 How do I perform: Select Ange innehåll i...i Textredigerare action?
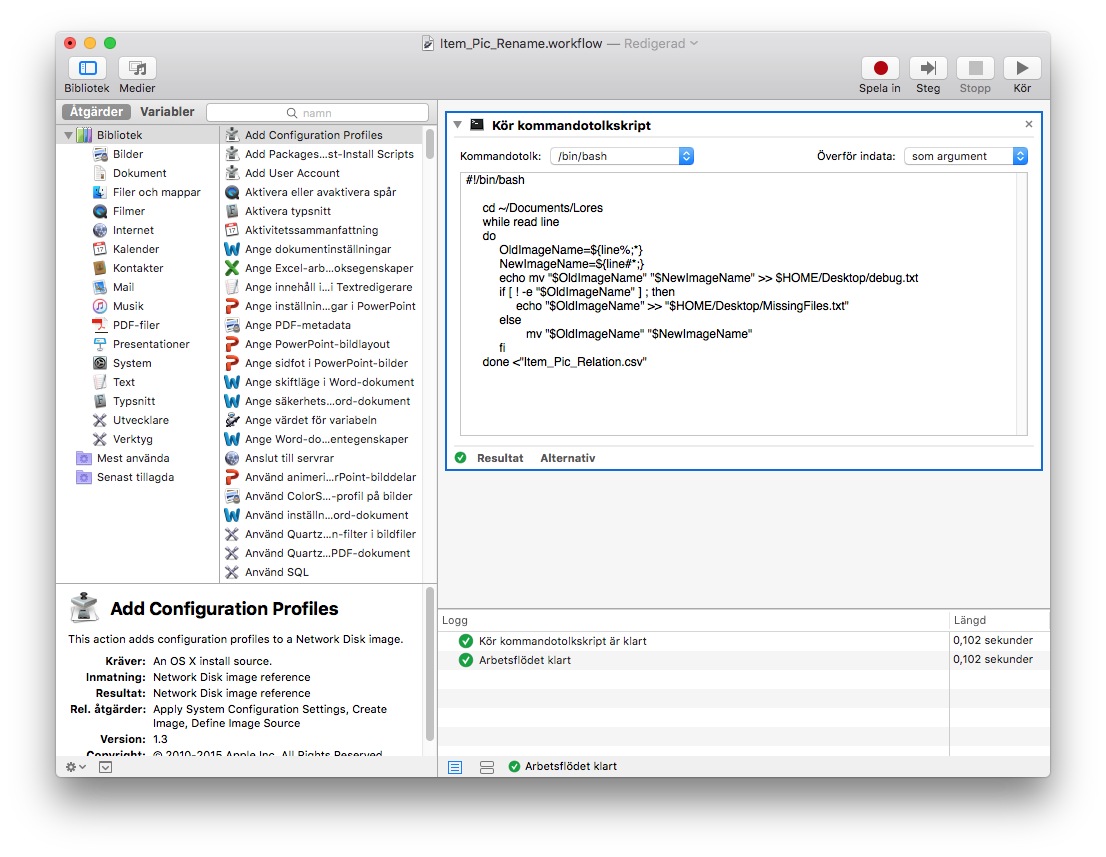(322, 287)
